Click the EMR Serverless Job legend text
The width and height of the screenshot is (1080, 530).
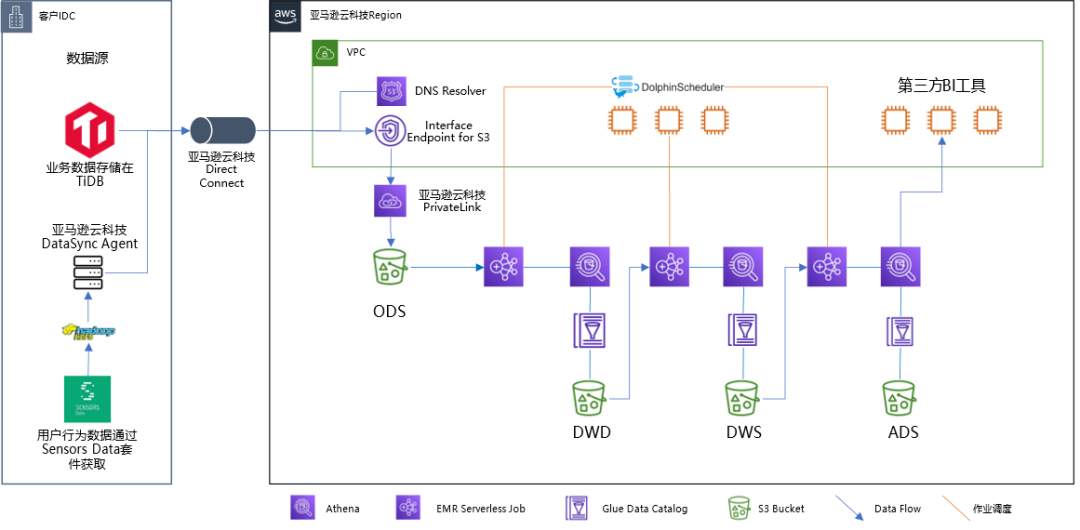tap(481, 509)
